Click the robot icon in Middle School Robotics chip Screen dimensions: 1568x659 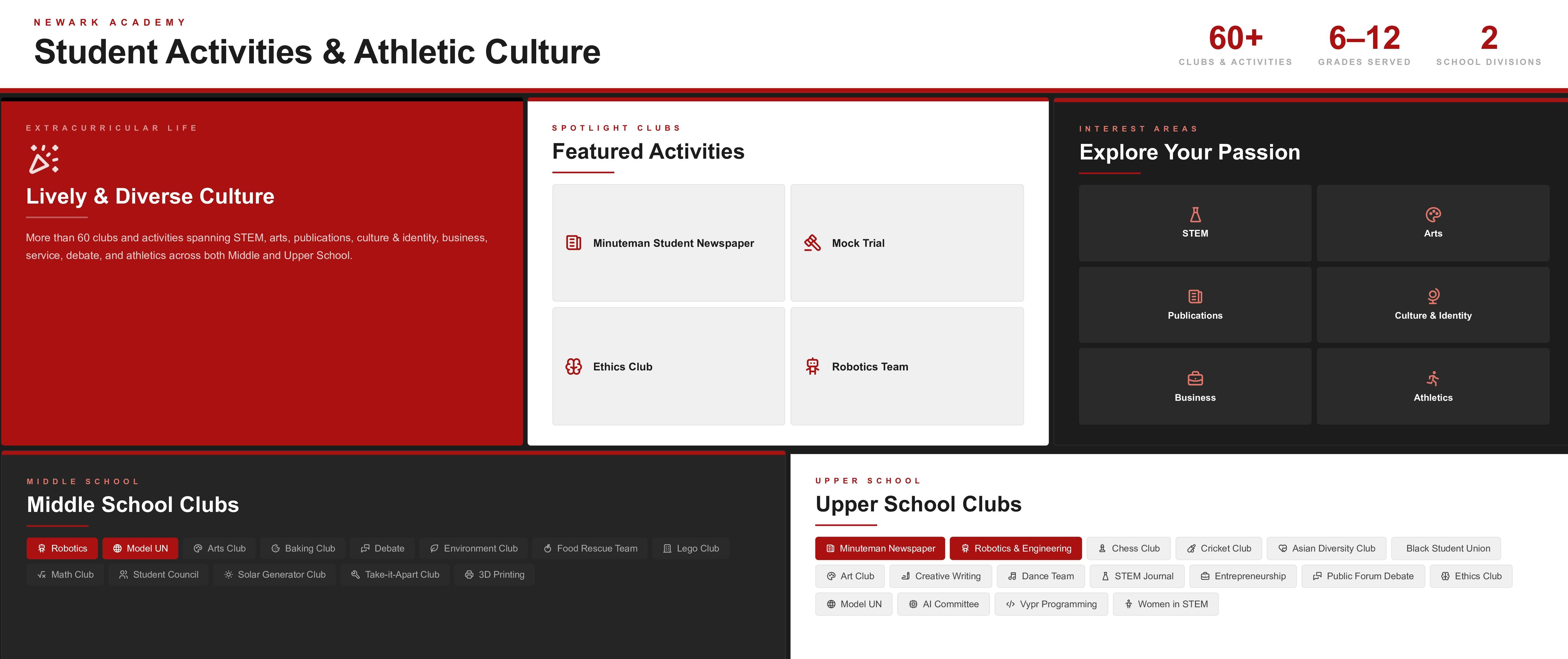[x=41, y=549]
